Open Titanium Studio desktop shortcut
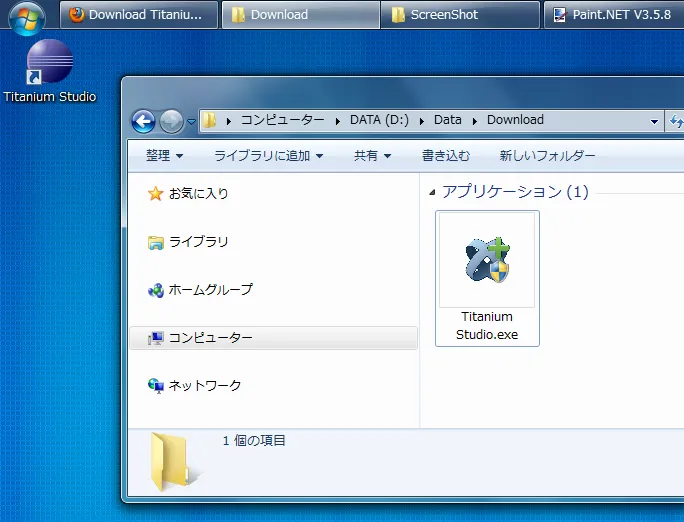Screen dimensions: 684x522 [49, 71]
